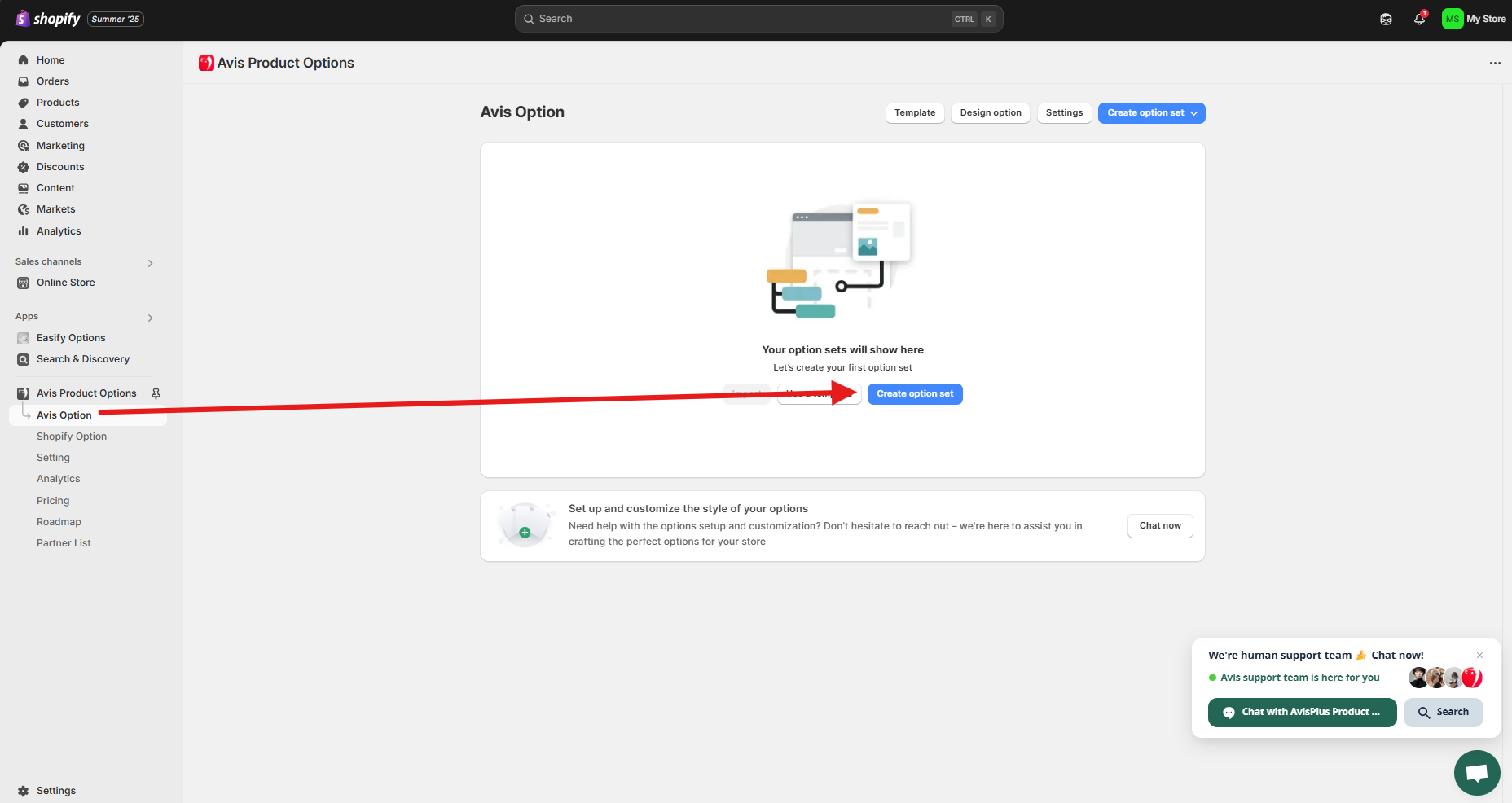
Task: Close the human support chat popup
Action: tap(1479, 655)
